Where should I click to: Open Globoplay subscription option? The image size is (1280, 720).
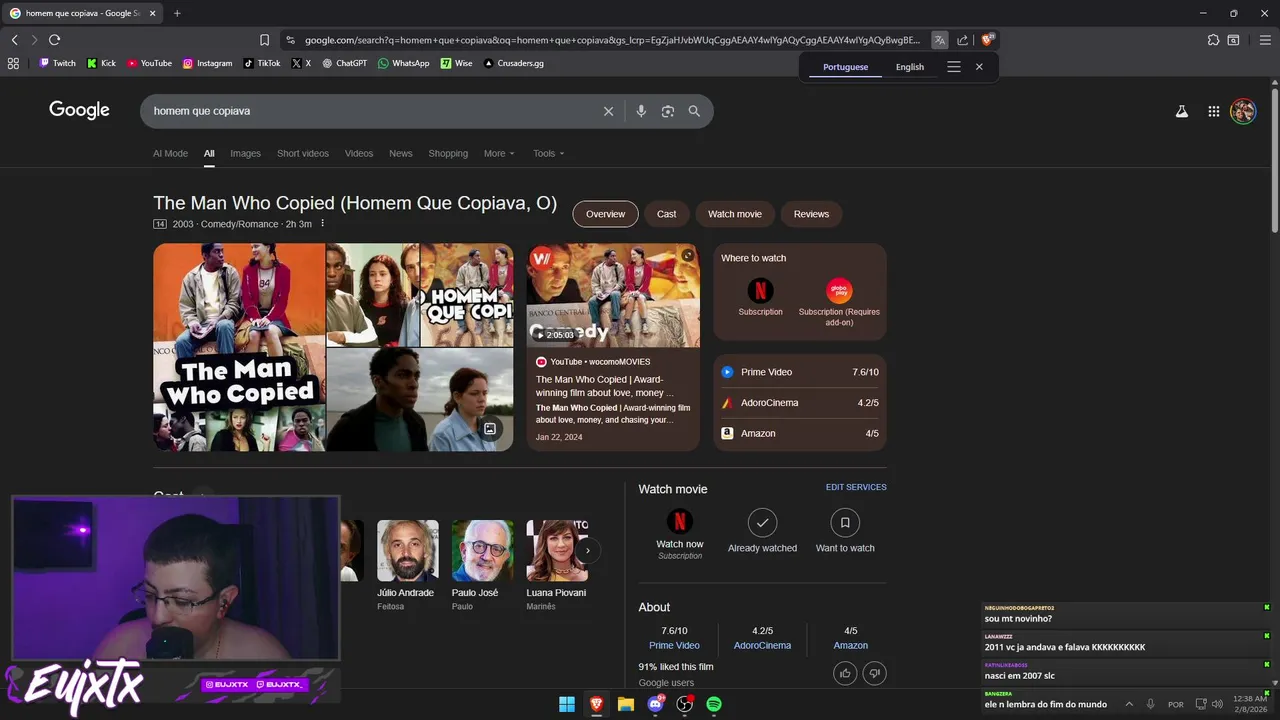tap(839, 302)
